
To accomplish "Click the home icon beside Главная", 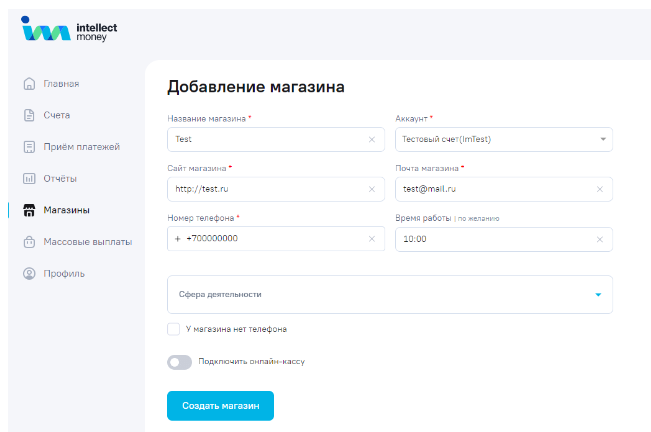I will point(29,83).
